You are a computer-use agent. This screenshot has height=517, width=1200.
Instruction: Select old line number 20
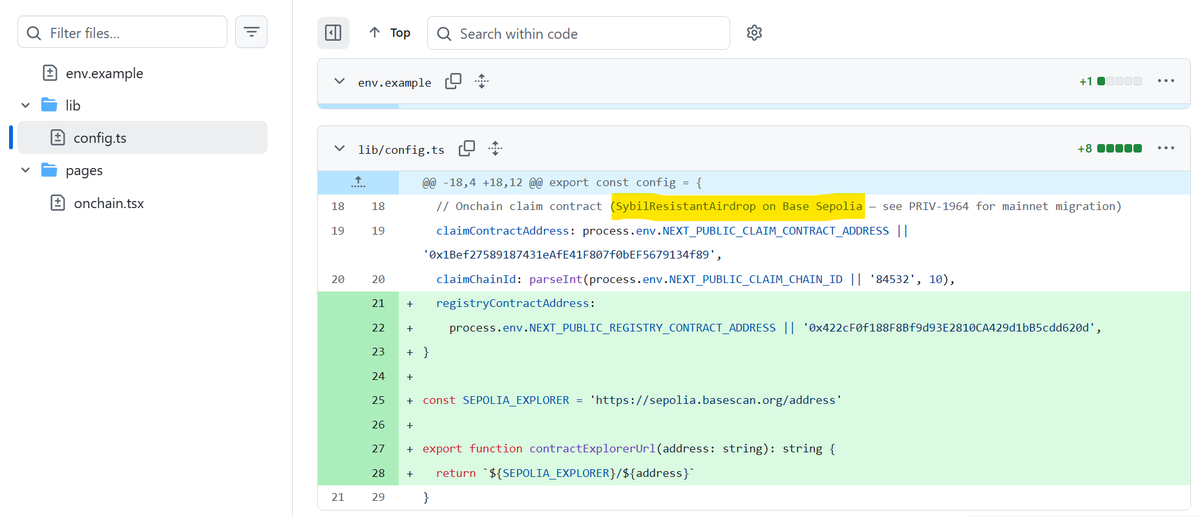(x=338, y=279)
